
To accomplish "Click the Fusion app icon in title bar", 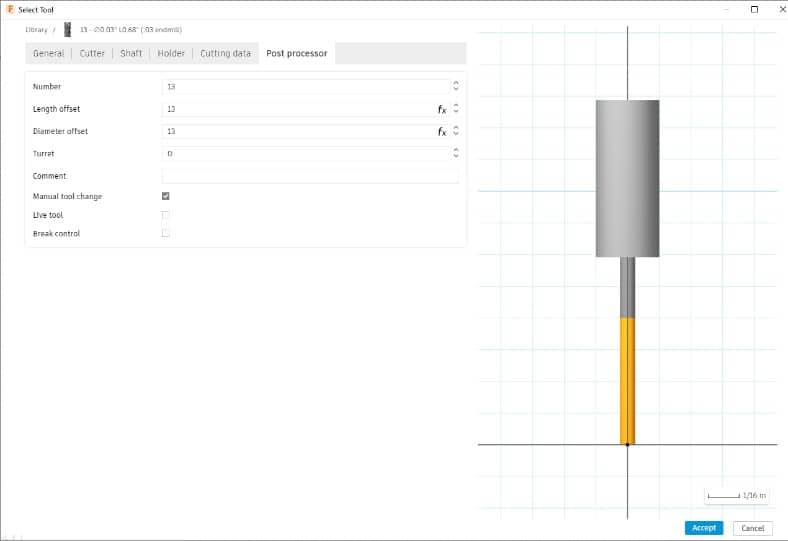I will point(10,9).
